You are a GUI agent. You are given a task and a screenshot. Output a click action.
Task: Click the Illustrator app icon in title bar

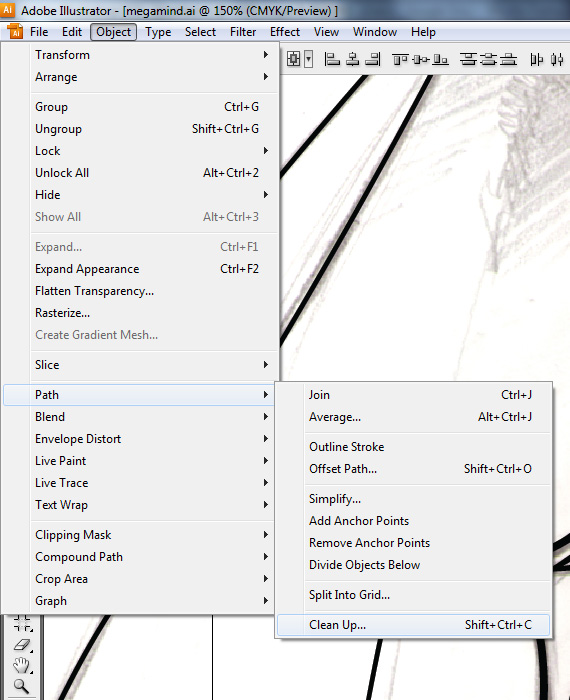(8, 9)
